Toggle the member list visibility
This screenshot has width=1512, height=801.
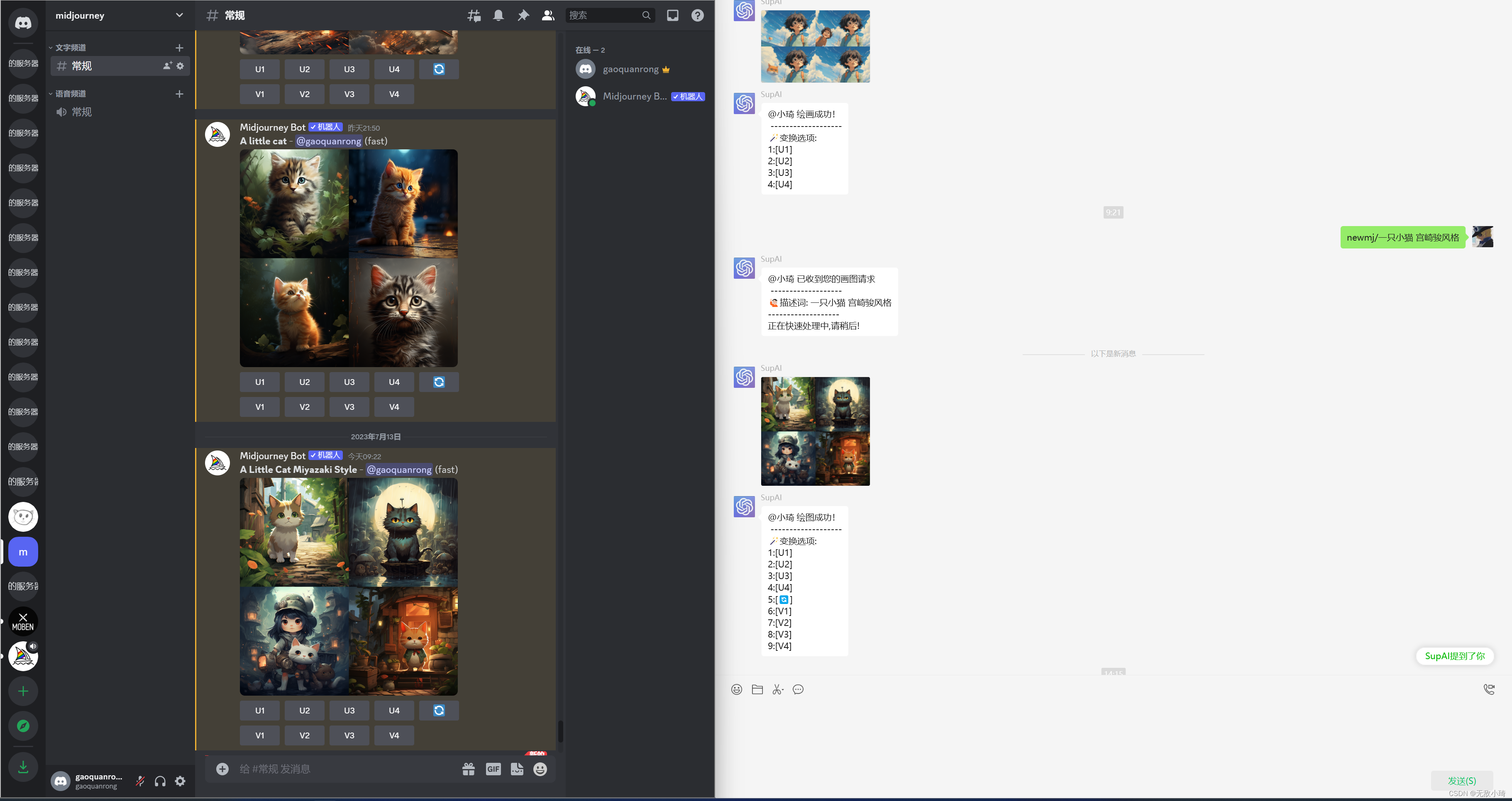[547, 15]
